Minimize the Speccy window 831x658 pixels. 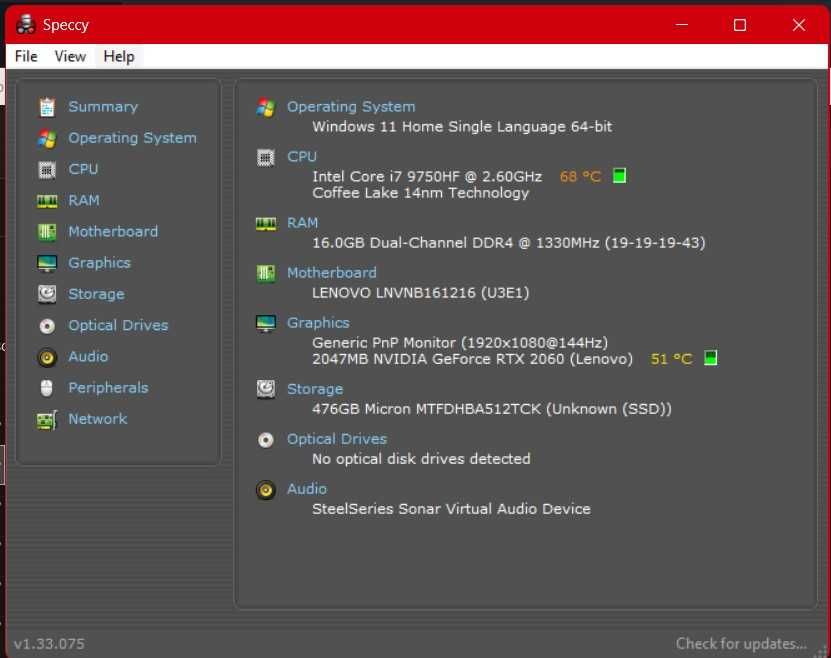click(682, 25)
